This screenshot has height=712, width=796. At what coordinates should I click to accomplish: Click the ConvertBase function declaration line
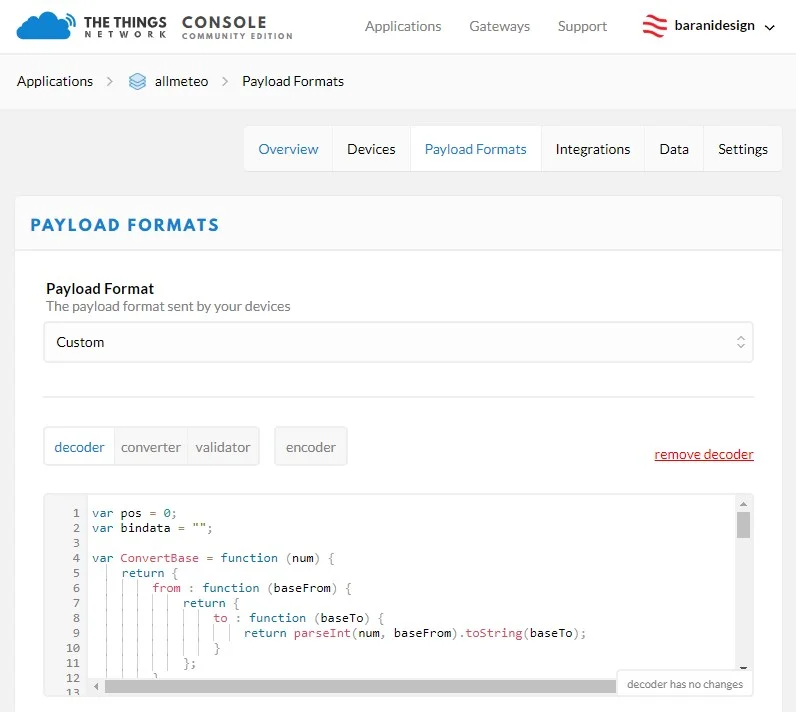click(x=213, y=558)
